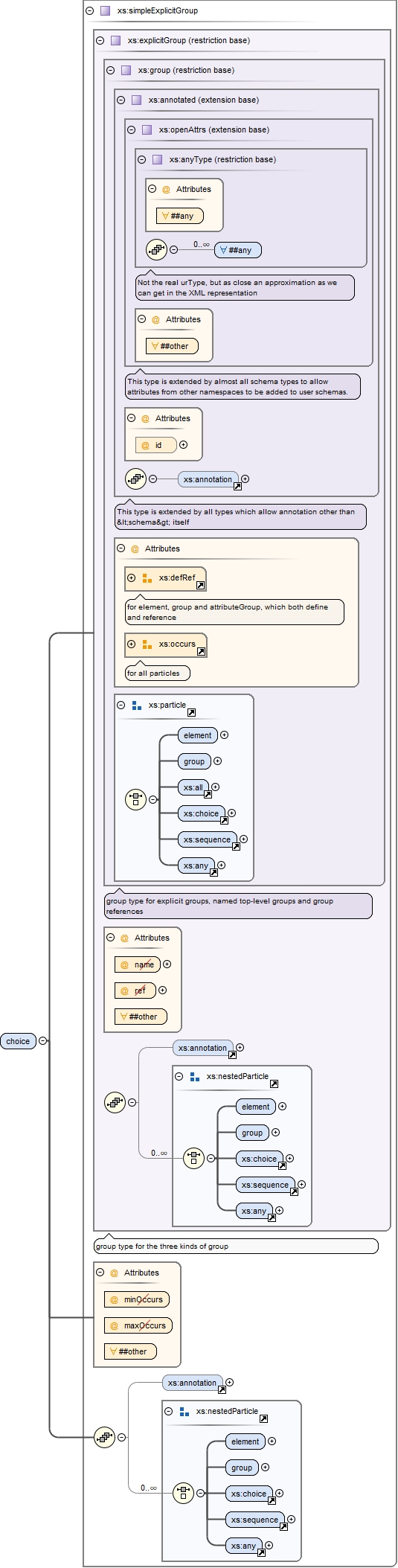
Task: Collapse xs:explicitGroup restriction base
Action: click(x=100, y=41)
